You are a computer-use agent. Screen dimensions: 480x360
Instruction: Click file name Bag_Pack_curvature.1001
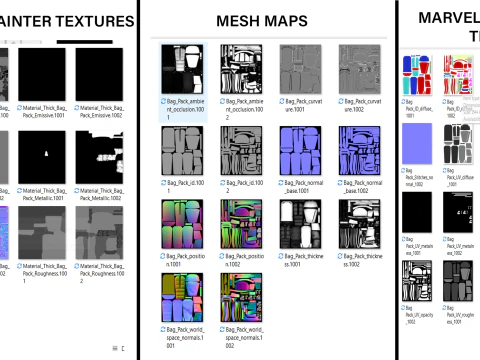click(304, 105)
